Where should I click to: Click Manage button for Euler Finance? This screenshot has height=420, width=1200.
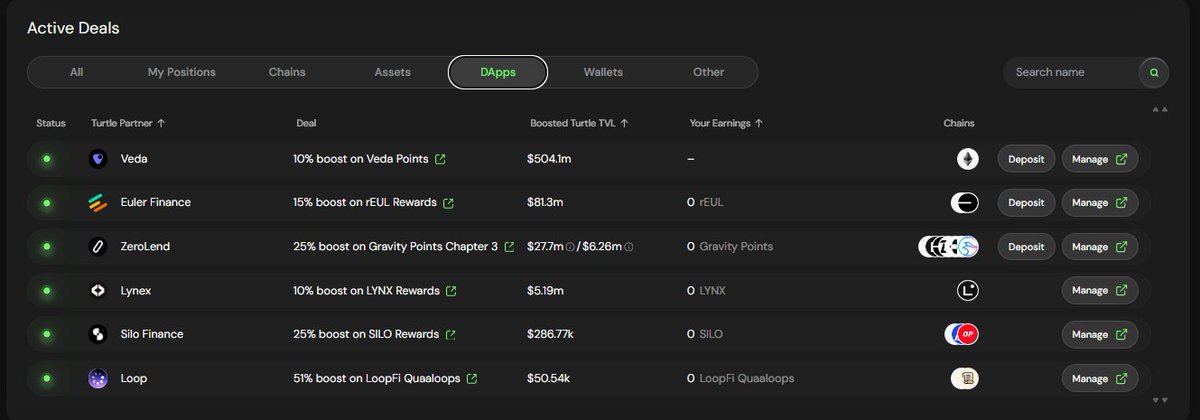[x=1100, y=202]
